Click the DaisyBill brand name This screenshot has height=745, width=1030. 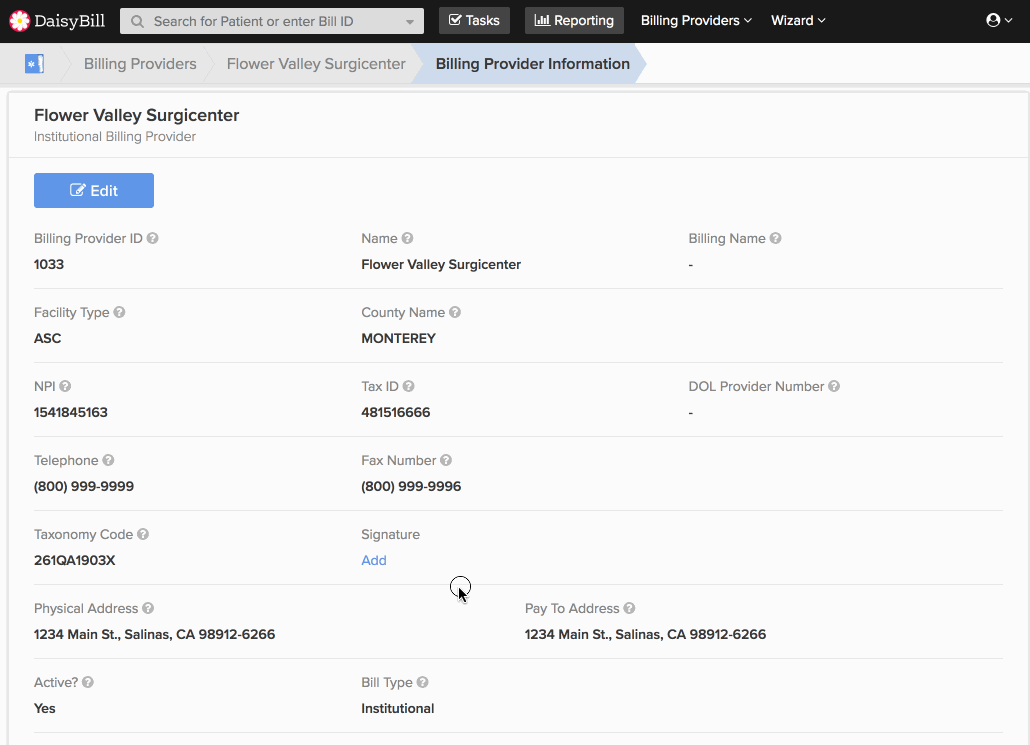tap(70, 21)
